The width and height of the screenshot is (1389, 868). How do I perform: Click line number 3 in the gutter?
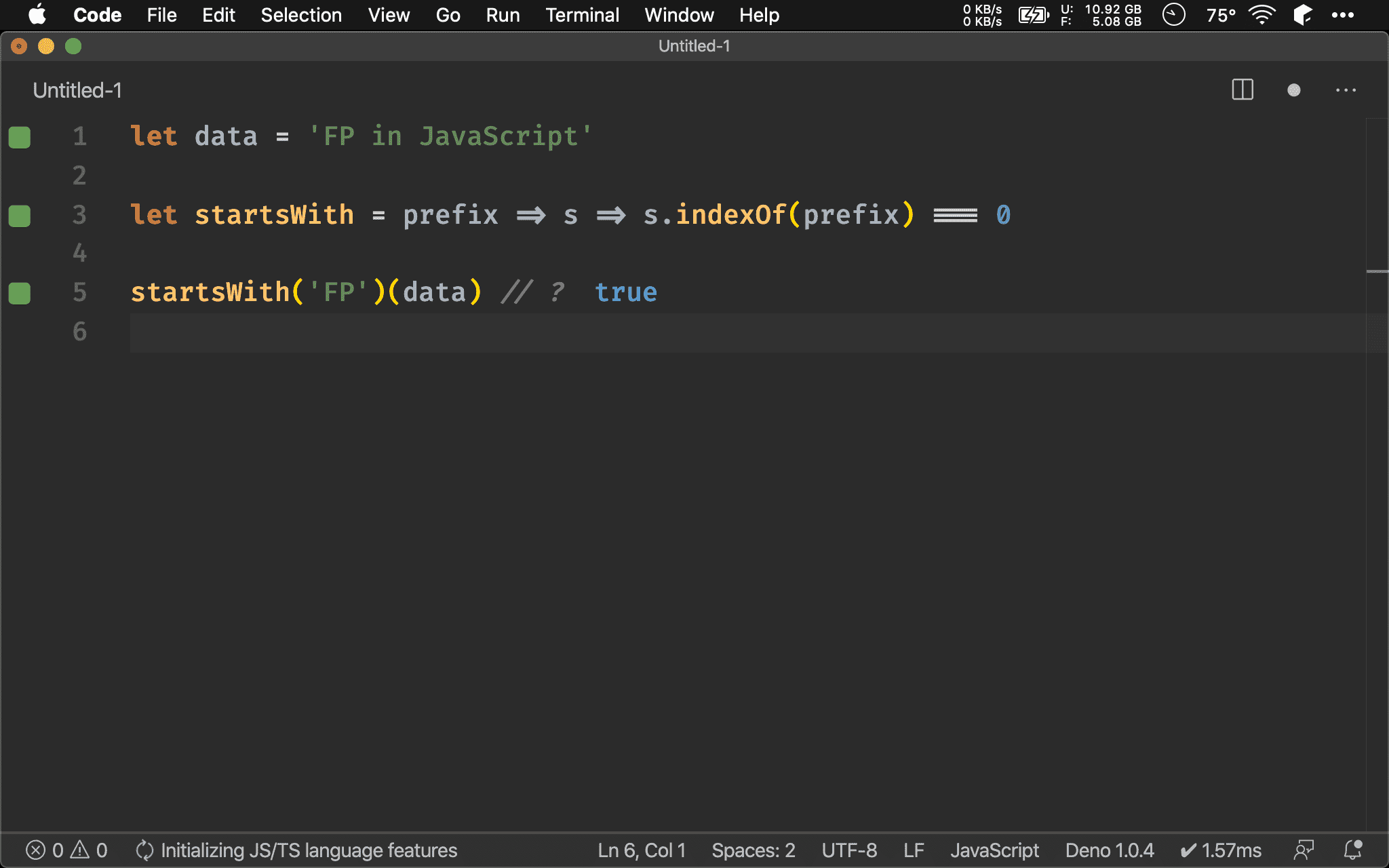pos(79,216)
